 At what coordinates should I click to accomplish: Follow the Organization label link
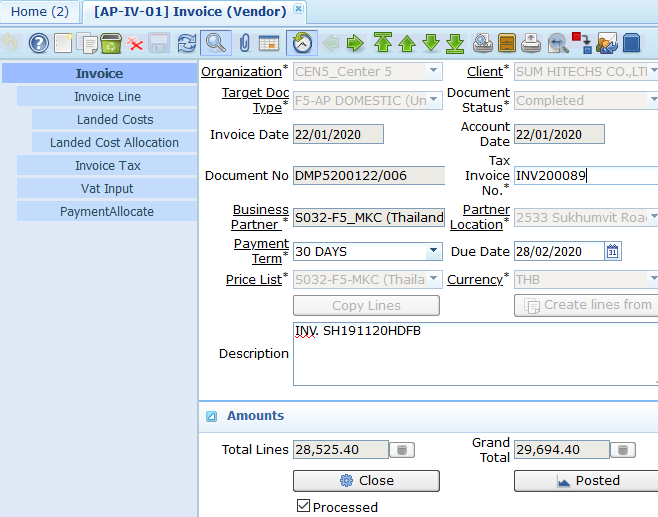click(241, 72)
